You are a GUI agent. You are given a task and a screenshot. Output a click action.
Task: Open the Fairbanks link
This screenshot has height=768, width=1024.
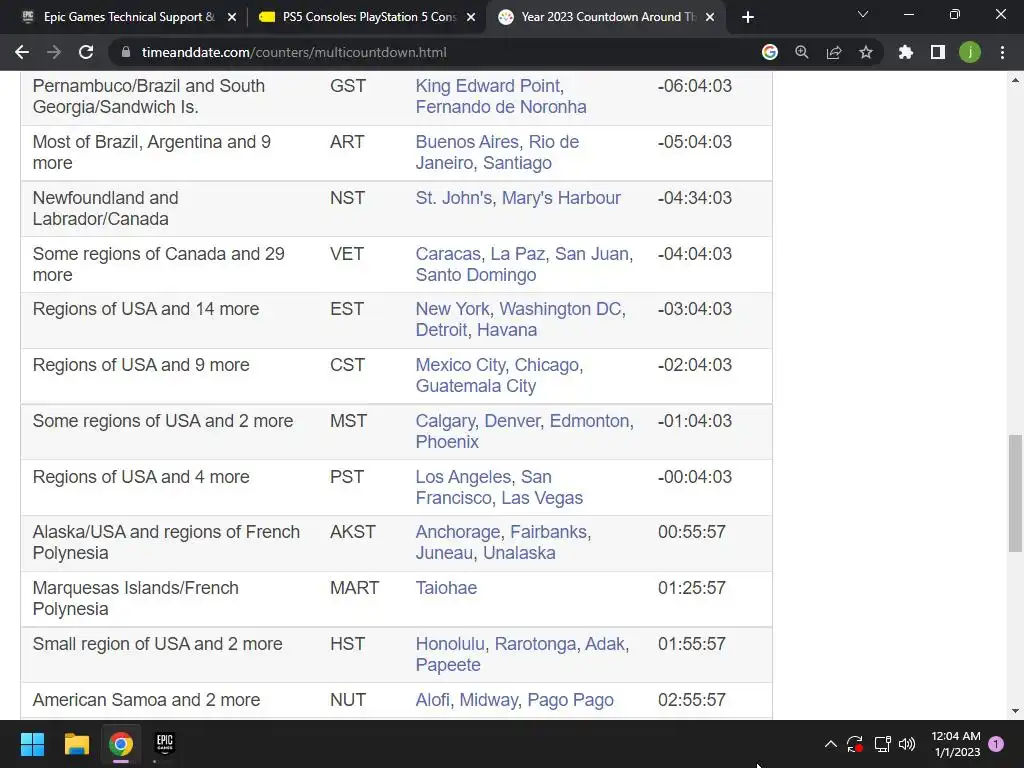[549, 532]
